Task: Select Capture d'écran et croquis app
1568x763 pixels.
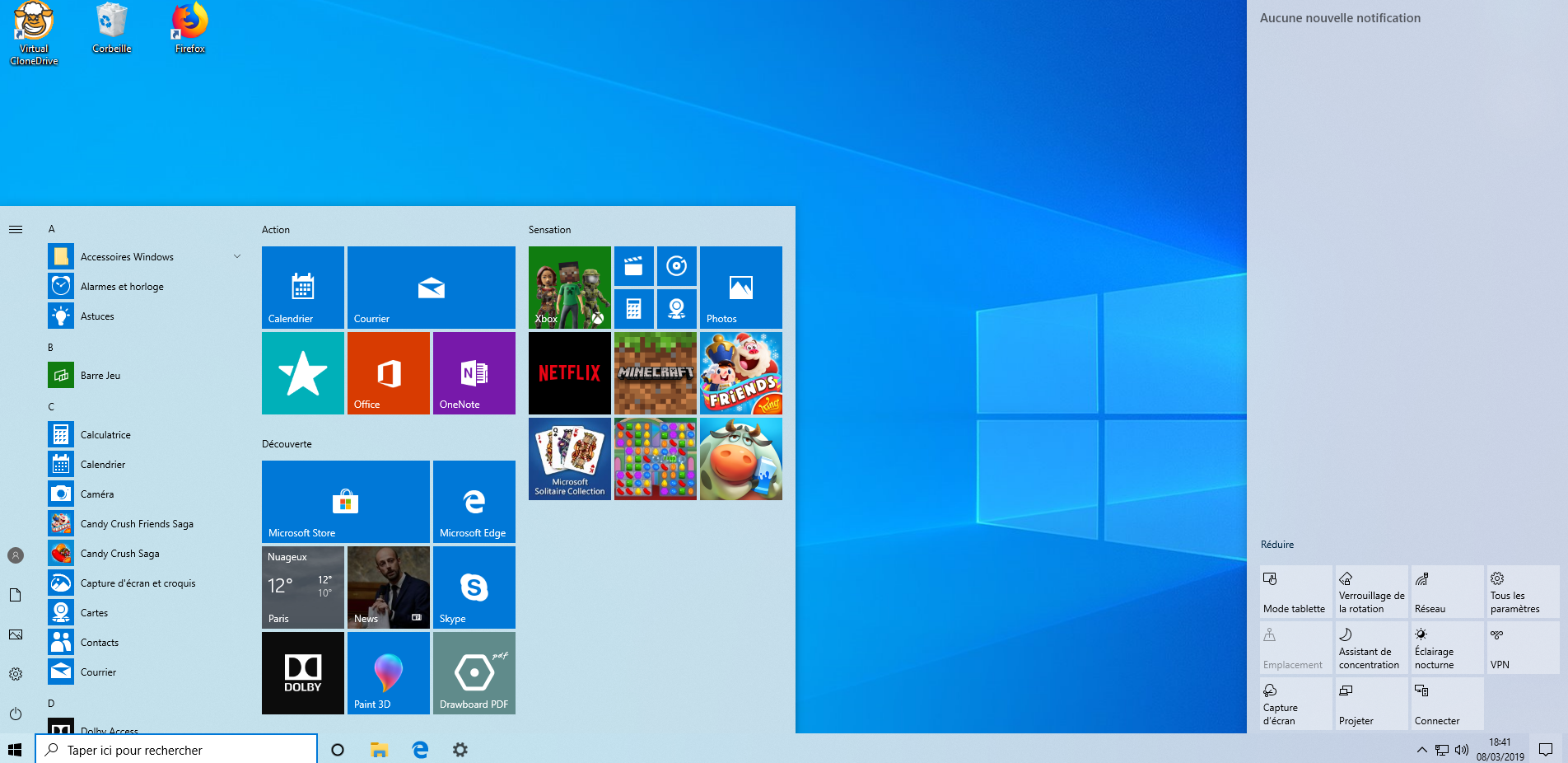Action: [138, 583]
